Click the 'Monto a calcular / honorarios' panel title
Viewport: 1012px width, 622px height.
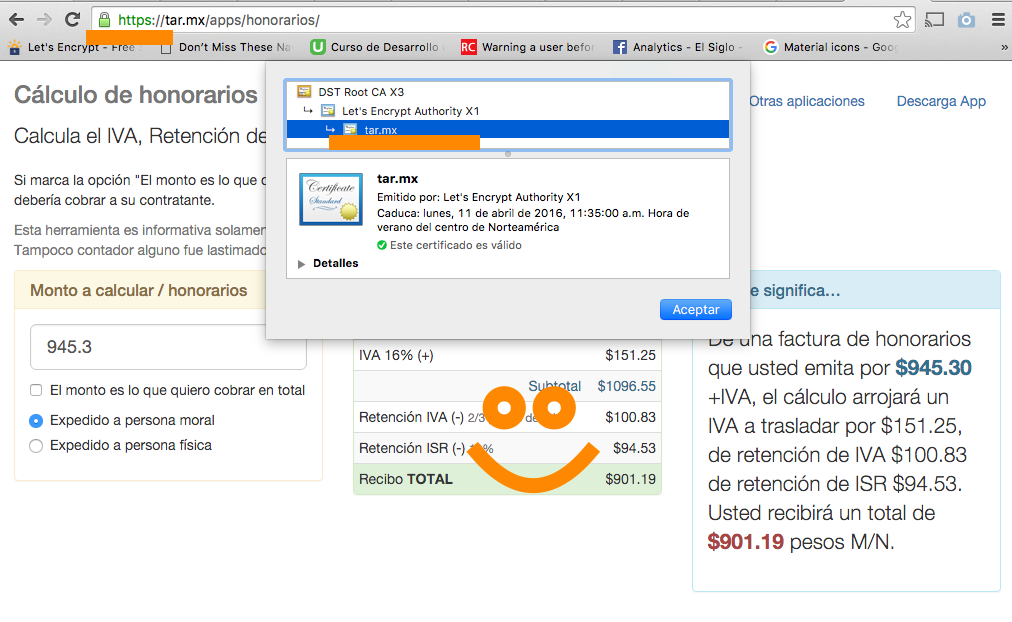point(139,290)
